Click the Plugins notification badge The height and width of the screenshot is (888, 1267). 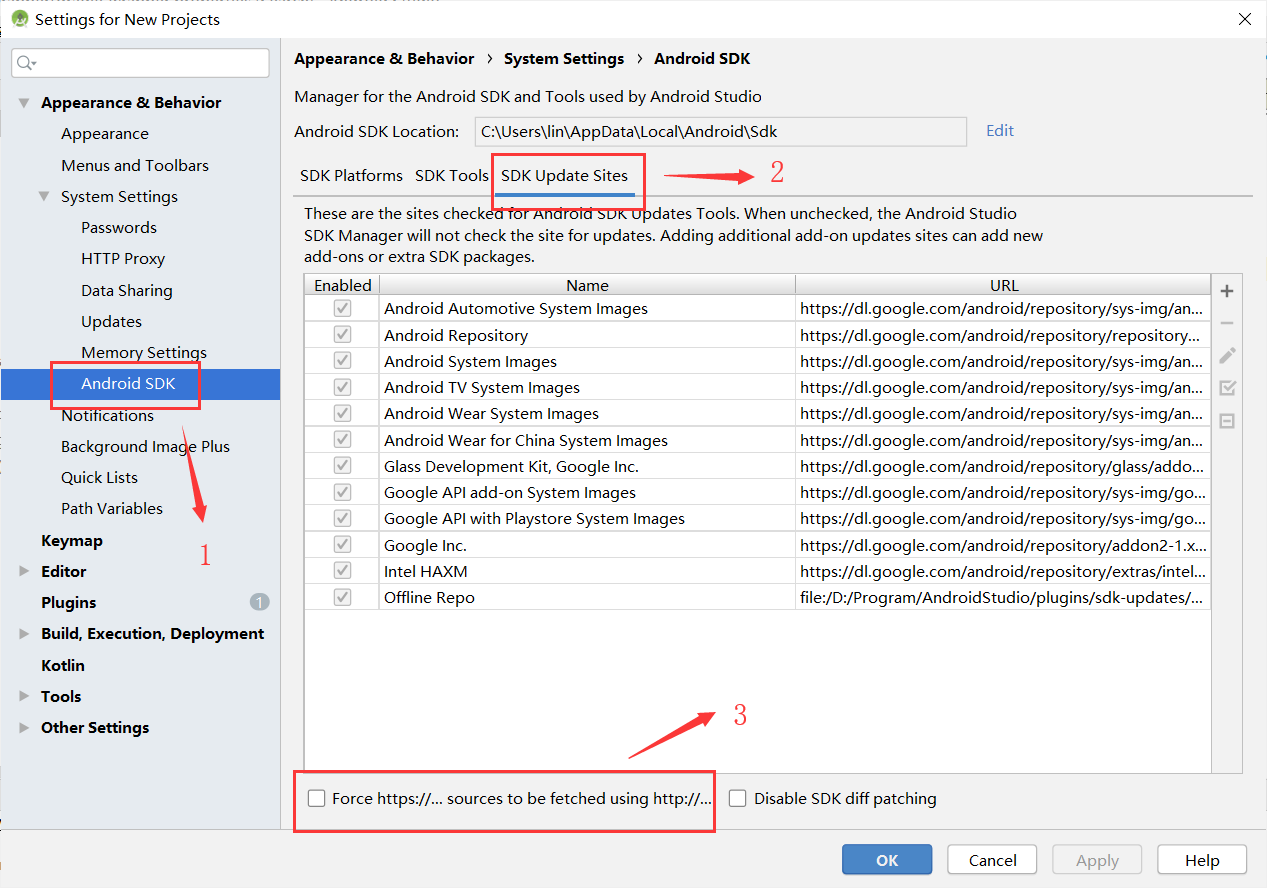coord(259,601)
